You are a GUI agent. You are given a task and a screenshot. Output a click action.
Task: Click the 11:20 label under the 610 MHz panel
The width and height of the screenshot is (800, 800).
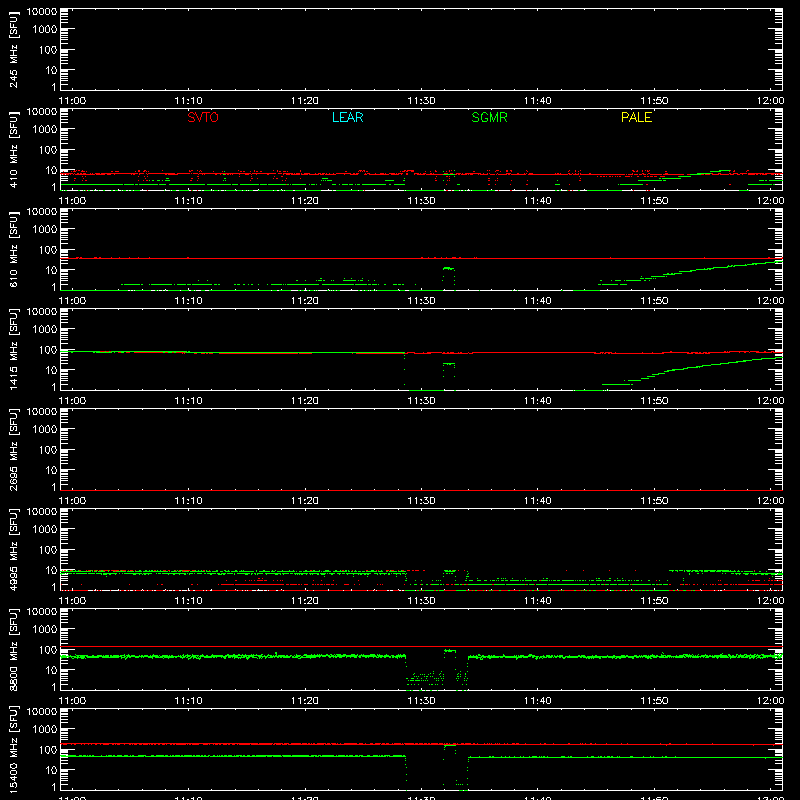tap(305, 301)
